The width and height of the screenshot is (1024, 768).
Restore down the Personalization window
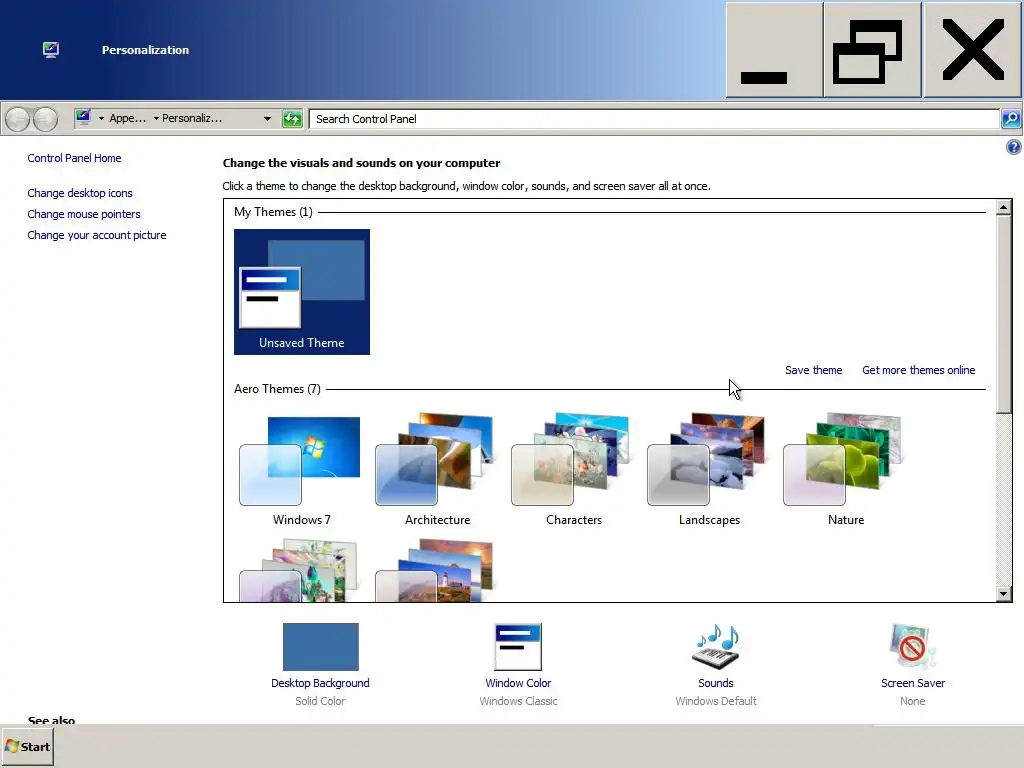(x=872, y=50)
